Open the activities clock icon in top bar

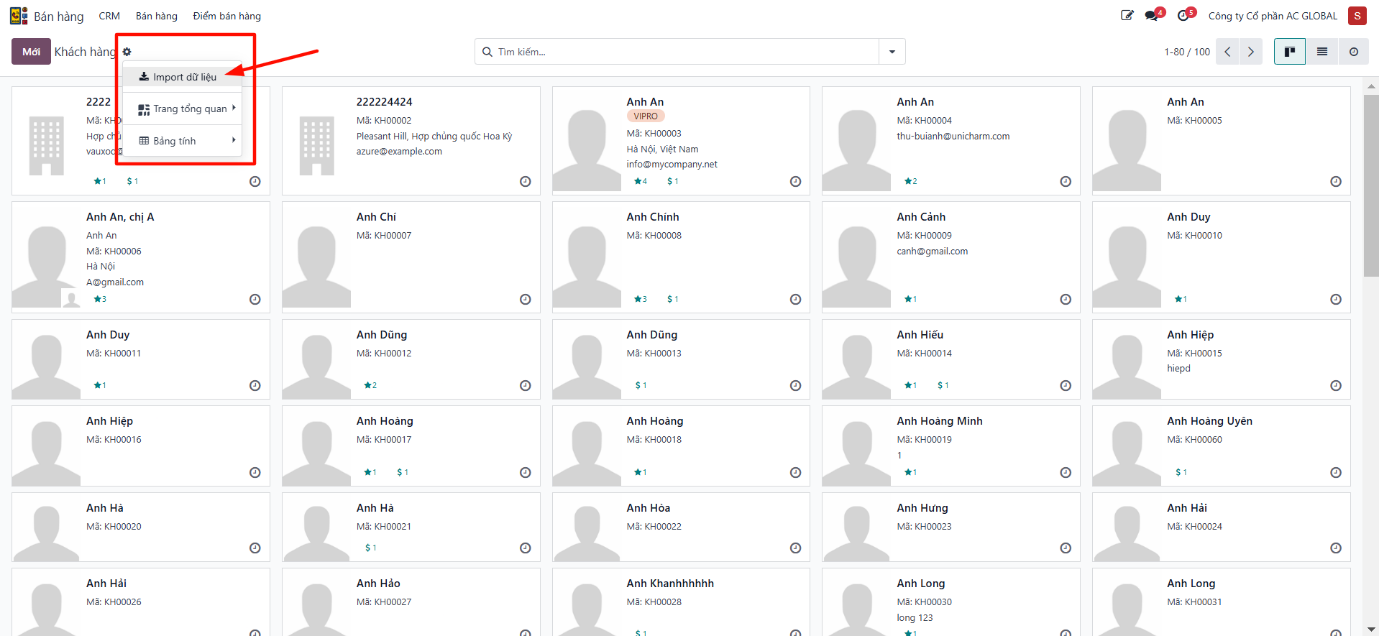pyautogui.click(x=1185, y=15)
